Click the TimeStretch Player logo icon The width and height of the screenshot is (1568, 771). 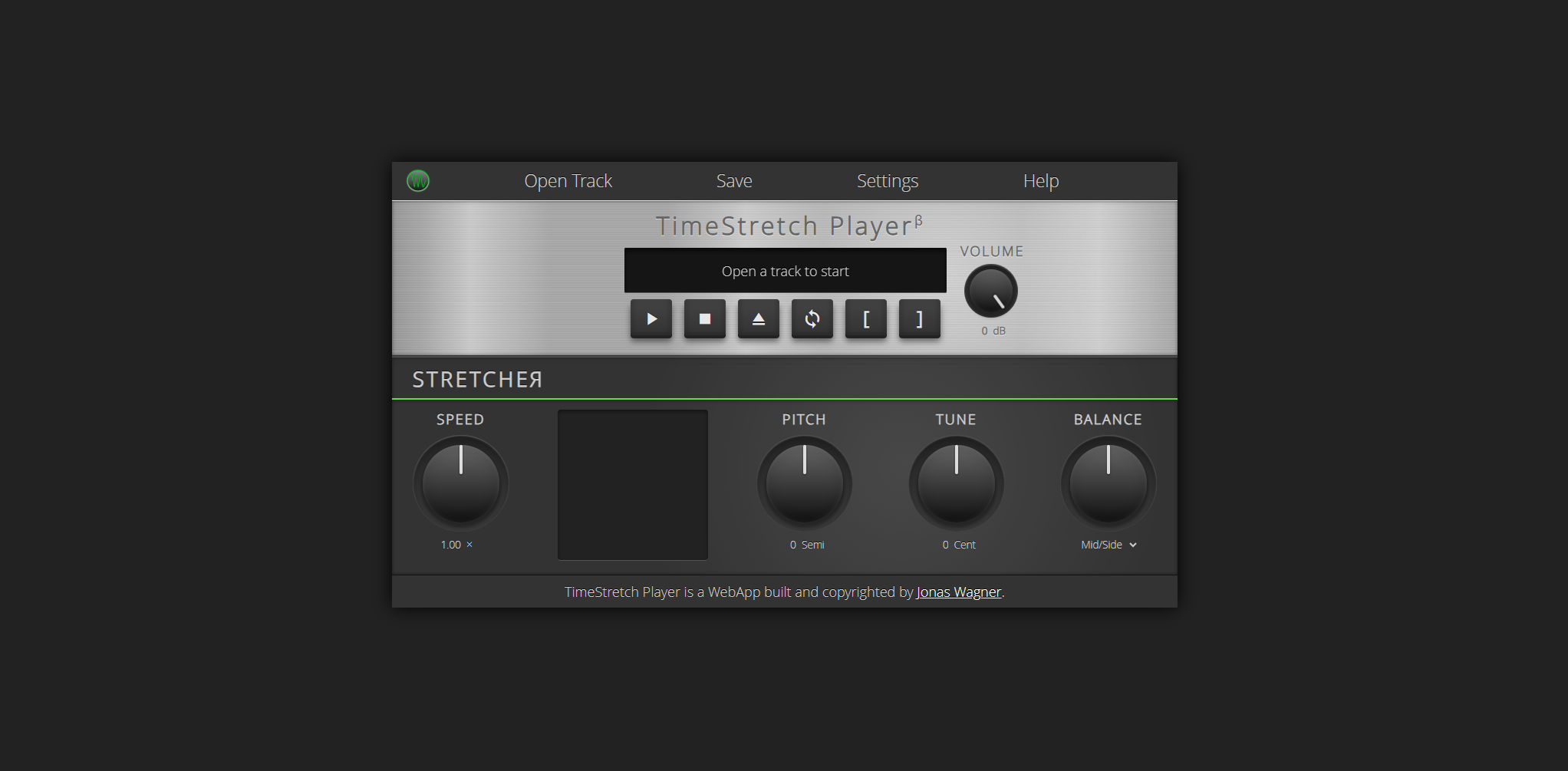tap(418, 180)
